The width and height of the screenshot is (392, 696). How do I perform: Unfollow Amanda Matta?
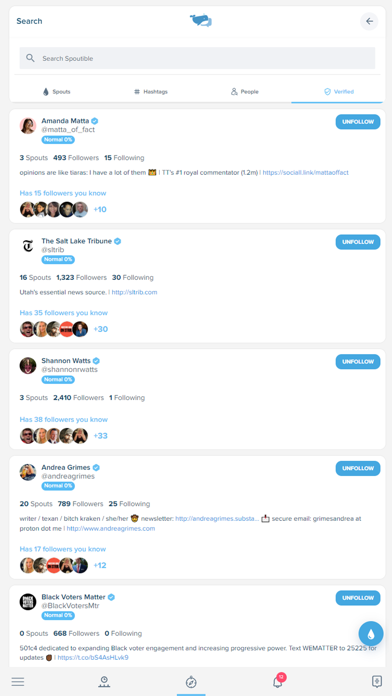click(x=358, y=122)
